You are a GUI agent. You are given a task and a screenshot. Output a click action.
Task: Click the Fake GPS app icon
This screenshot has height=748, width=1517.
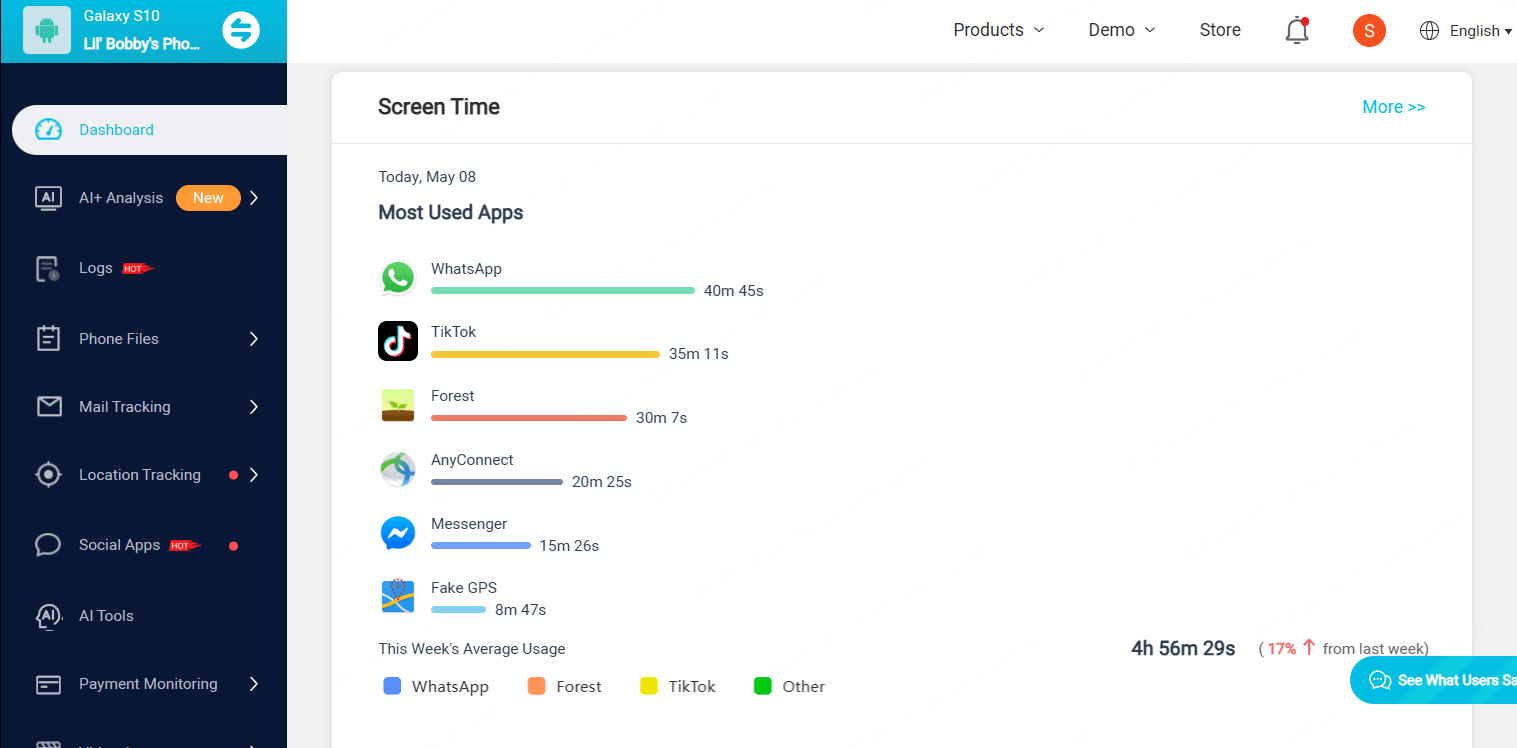pyautogui.click(x=398, y=597)
